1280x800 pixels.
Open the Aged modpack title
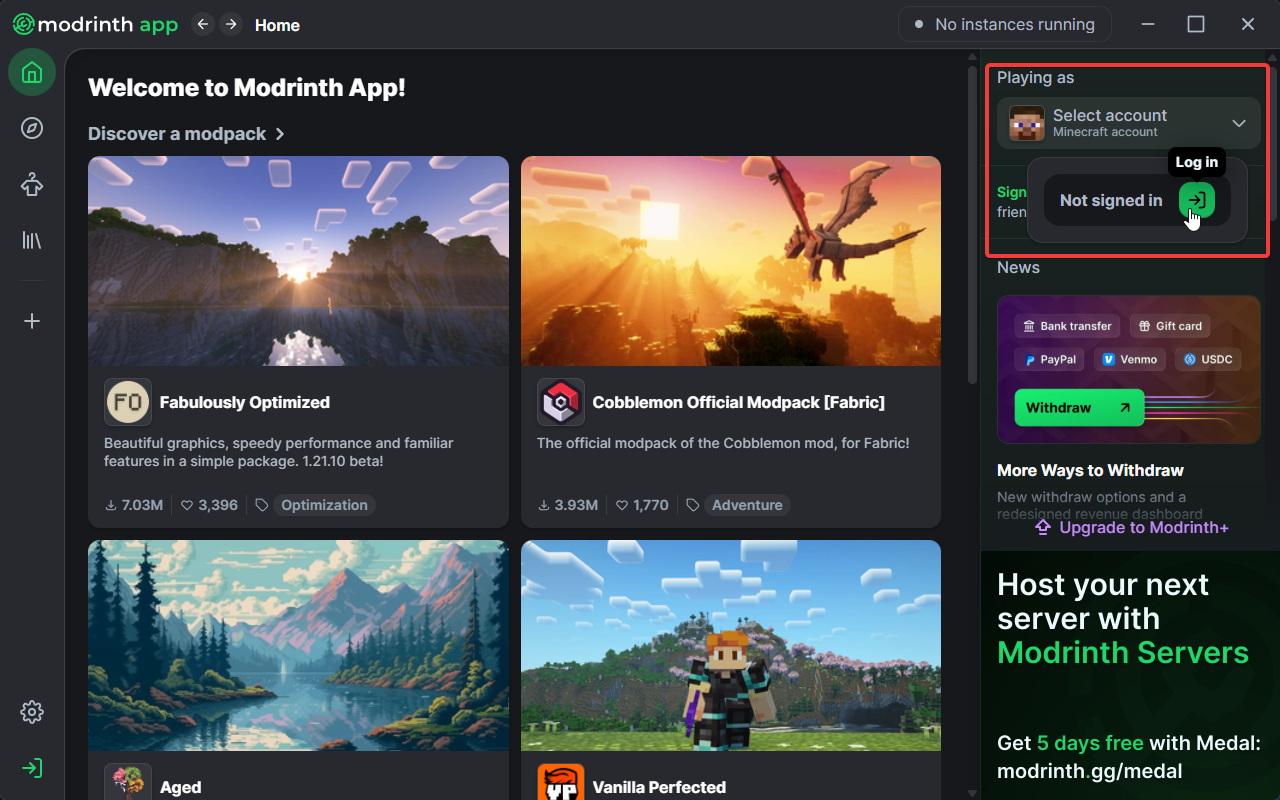pos(180,787)
